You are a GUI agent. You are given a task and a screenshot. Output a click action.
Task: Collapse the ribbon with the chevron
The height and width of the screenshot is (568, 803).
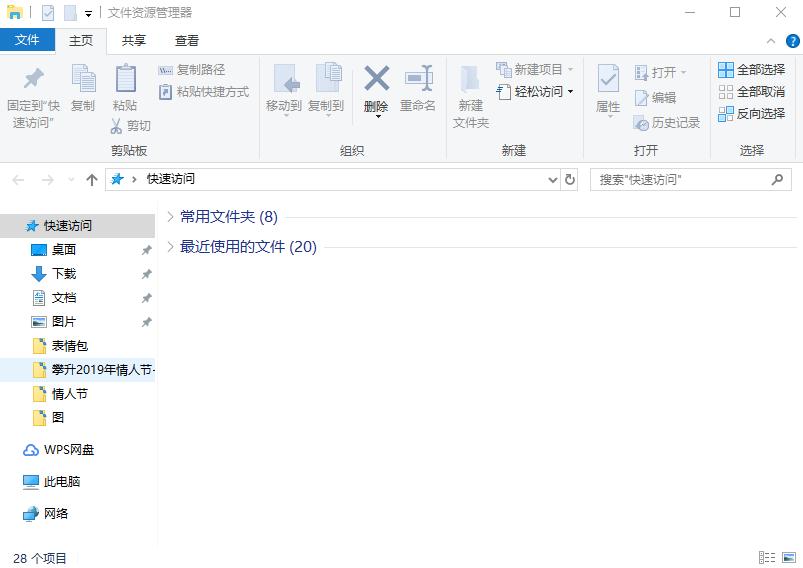click(x=771, y=41)
